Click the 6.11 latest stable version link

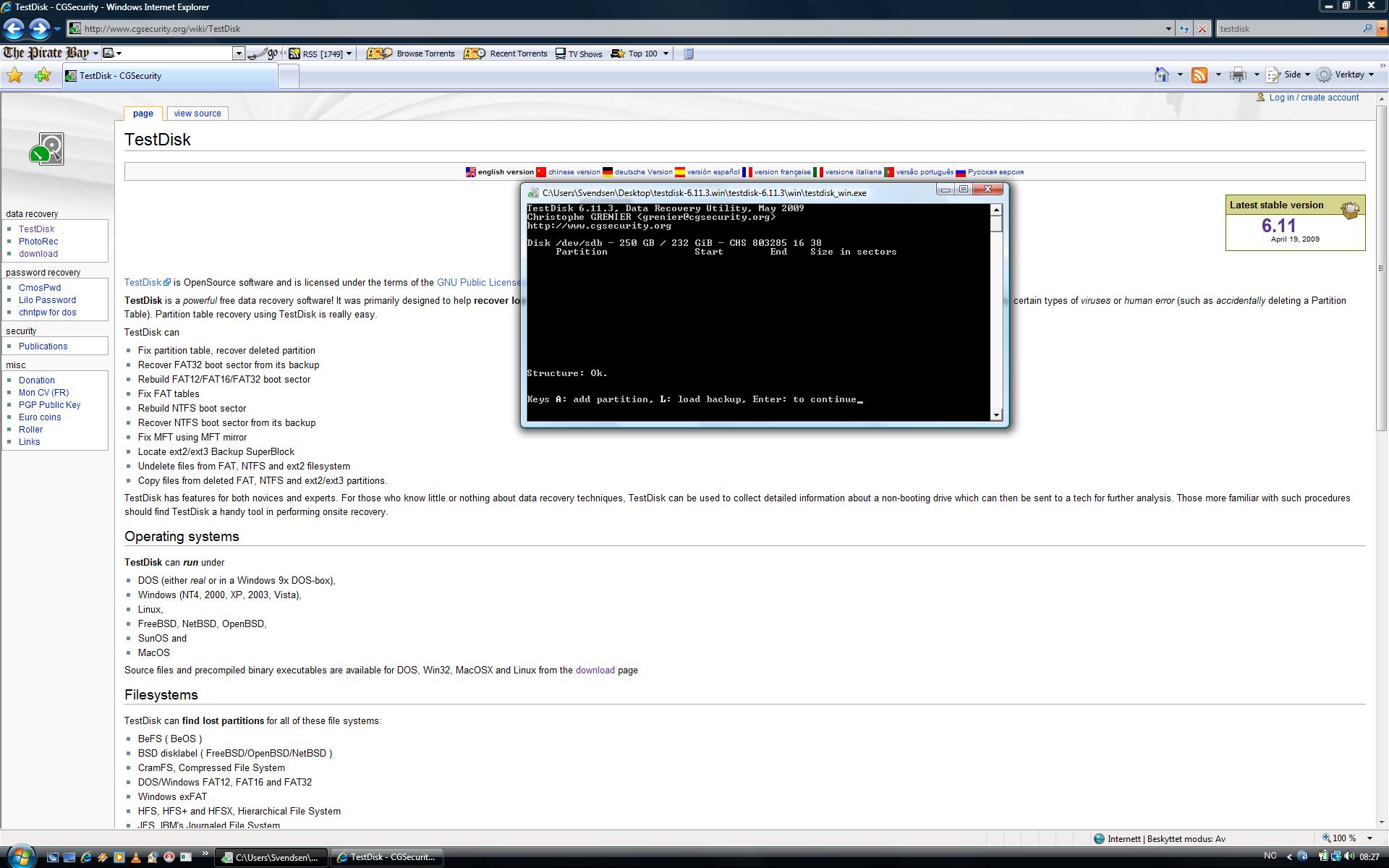tap(1278, 226)
